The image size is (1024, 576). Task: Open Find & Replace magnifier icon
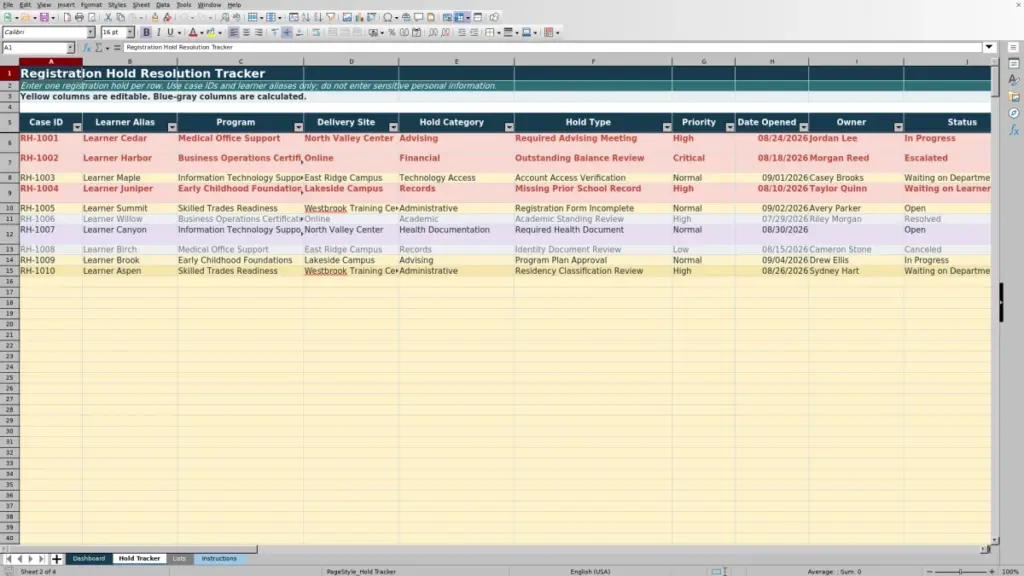(225, 18)
